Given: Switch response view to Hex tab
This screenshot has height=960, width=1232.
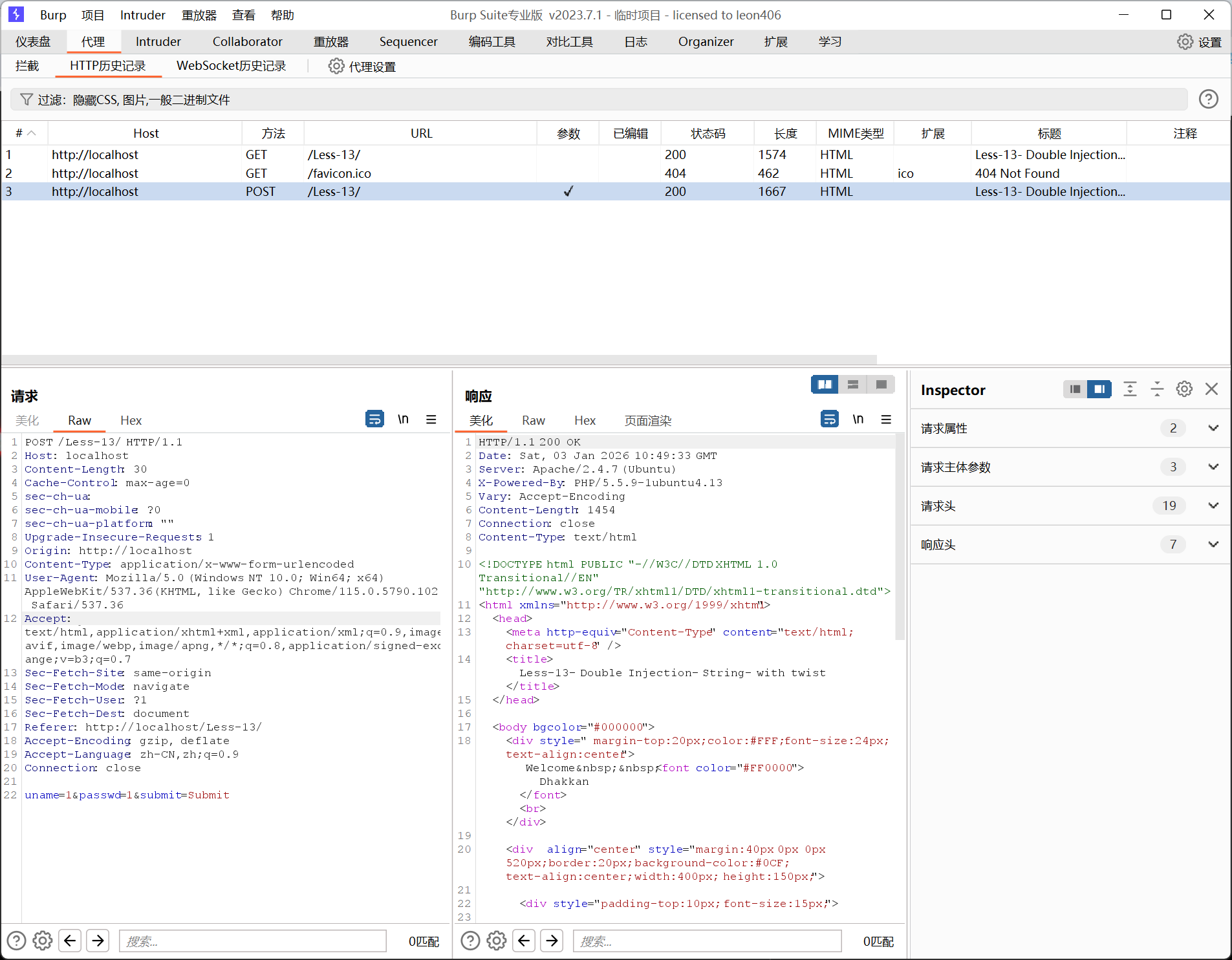Looking at the screenshot, I should click(x=585, y=420).
